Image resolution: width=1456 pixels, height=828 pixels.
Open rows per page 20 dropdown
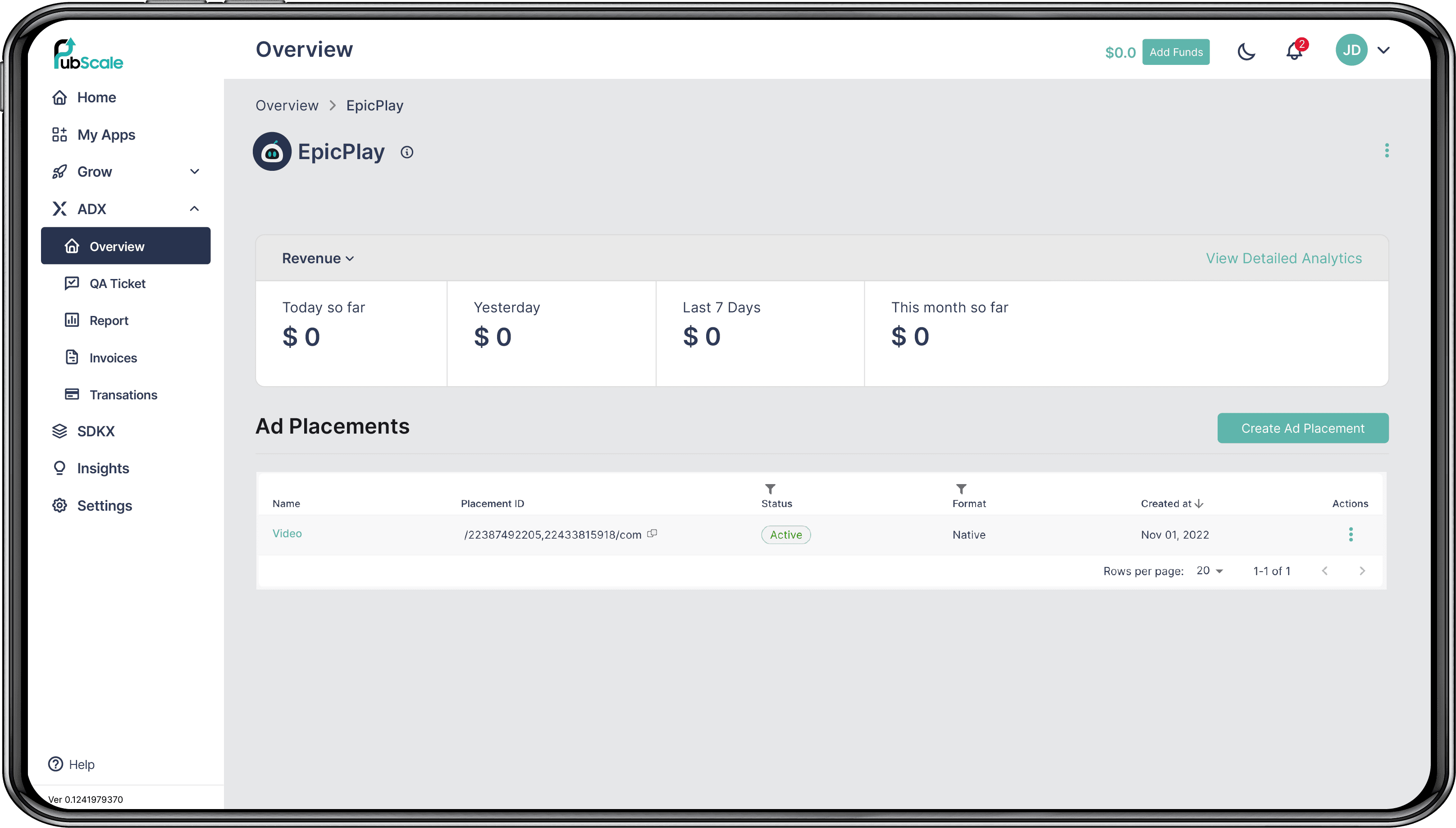[x=1209, y=571]
